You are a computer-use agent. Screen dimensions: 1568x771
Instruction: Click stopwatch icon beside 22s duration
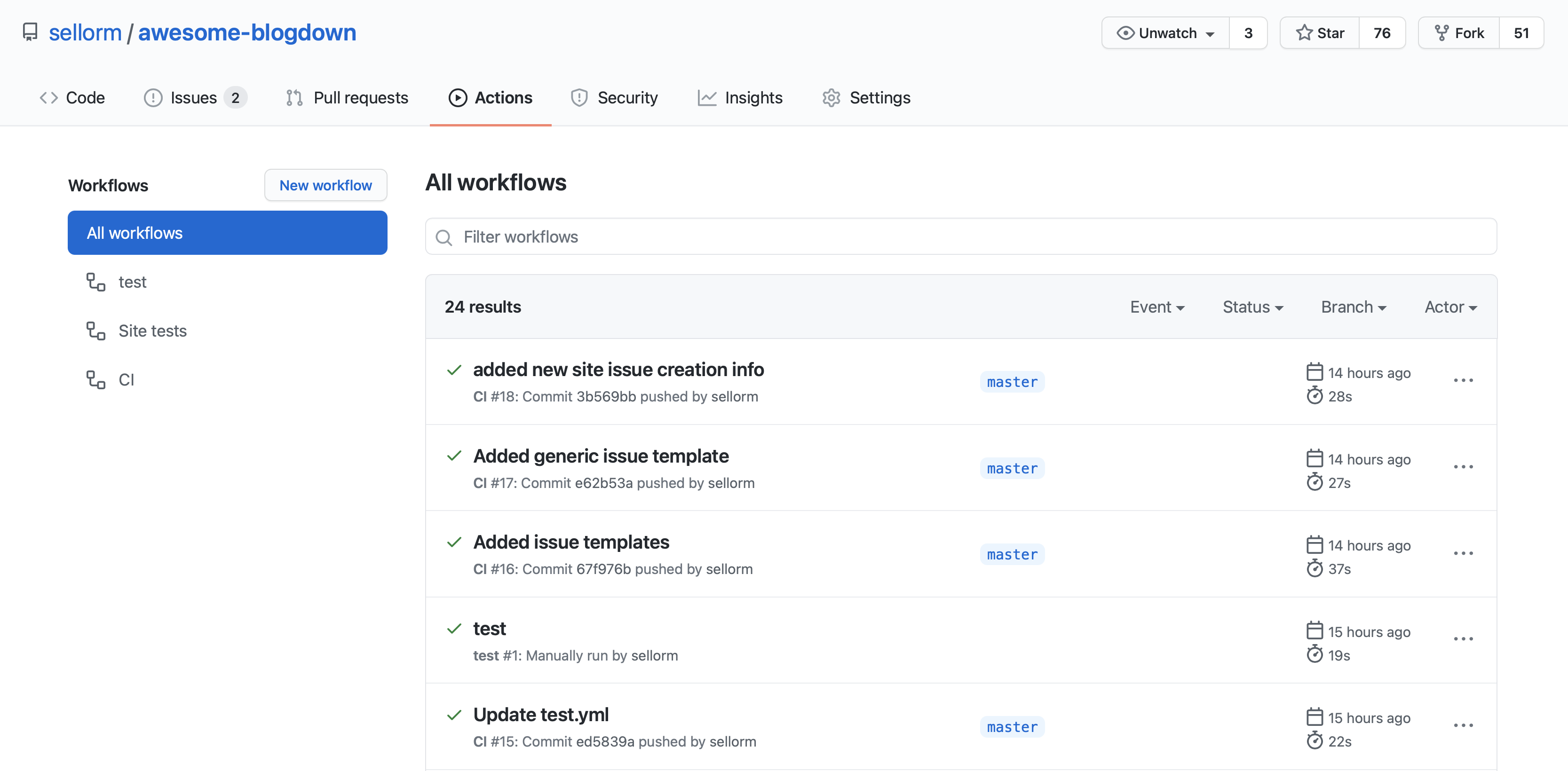point(1315,741)
